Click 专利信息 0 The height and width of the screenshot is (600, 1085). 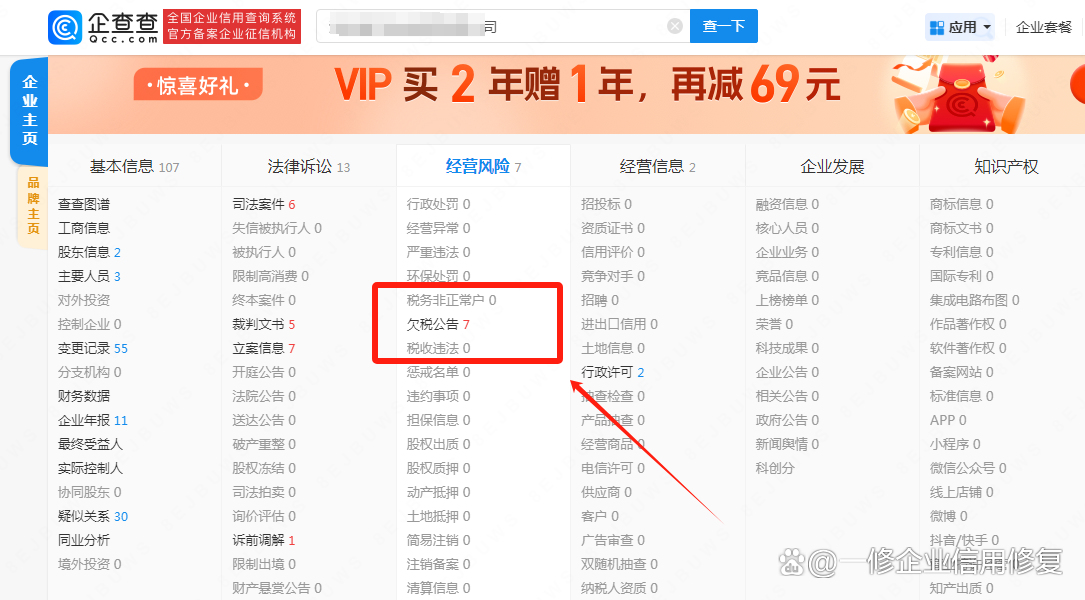(961, 252)
